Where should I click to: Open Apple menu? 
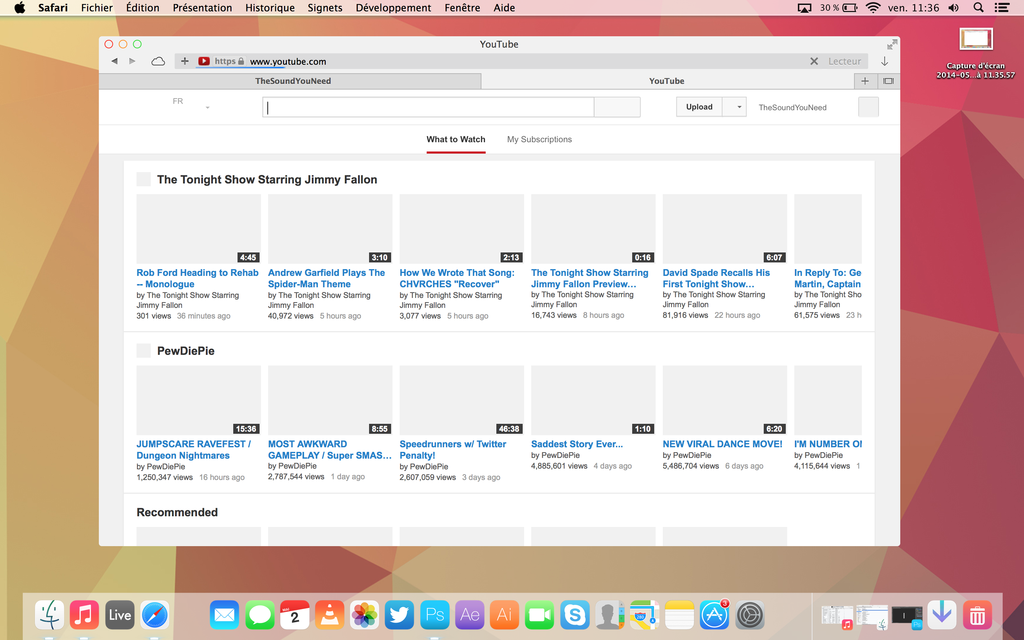20,8
